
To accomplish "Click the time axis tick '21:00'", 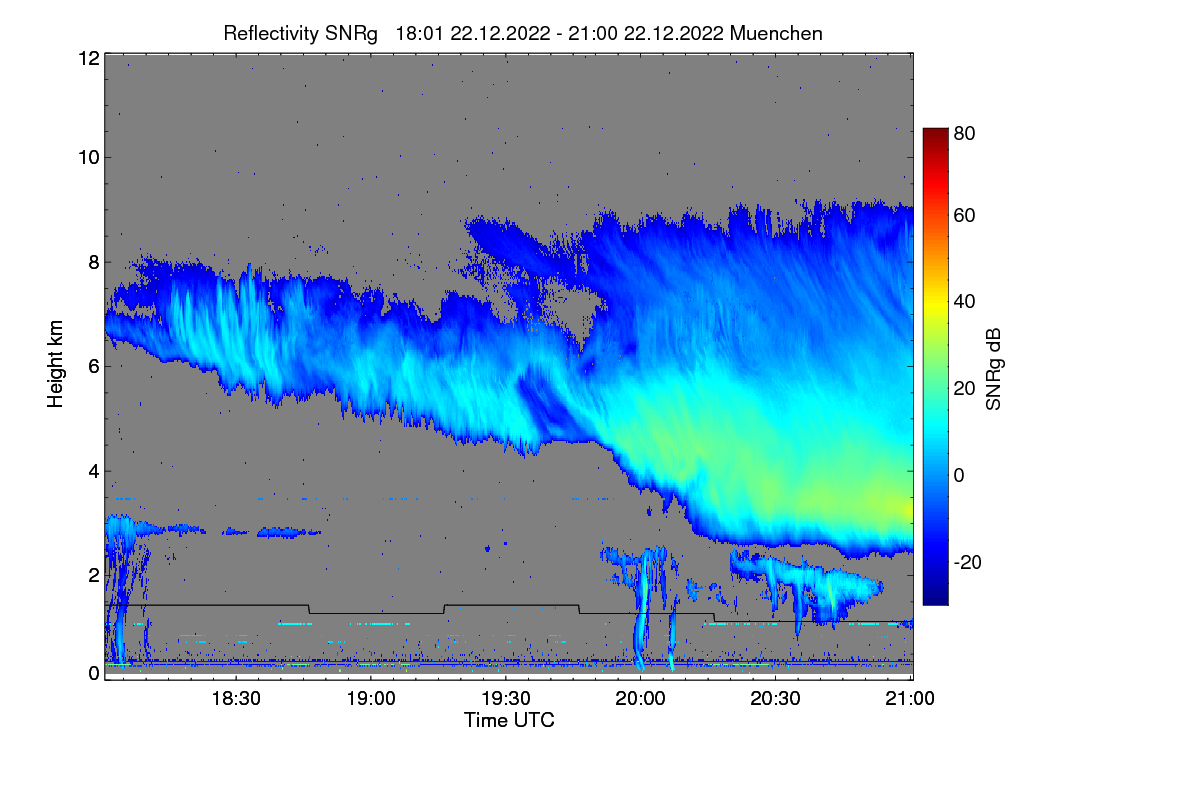I will [x=911, y=698].
